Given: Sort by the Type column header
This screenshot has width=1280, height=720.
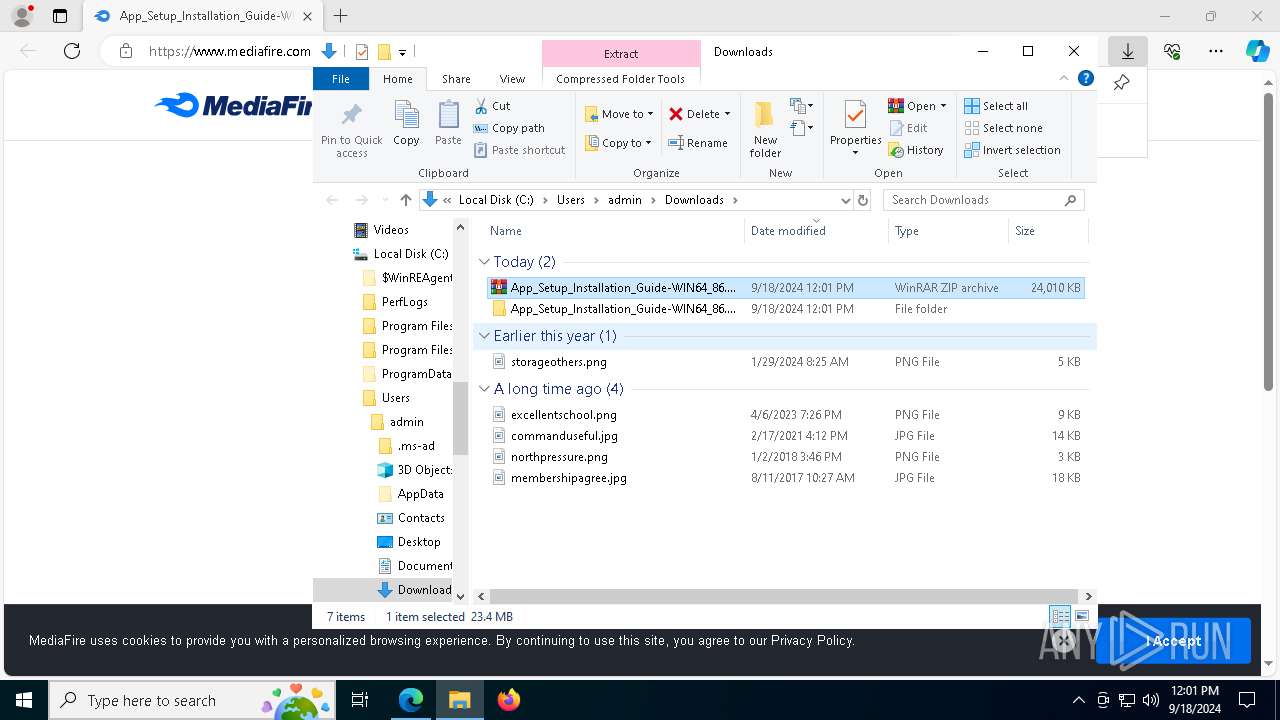Looking at the screenshot, I should 948,231.
